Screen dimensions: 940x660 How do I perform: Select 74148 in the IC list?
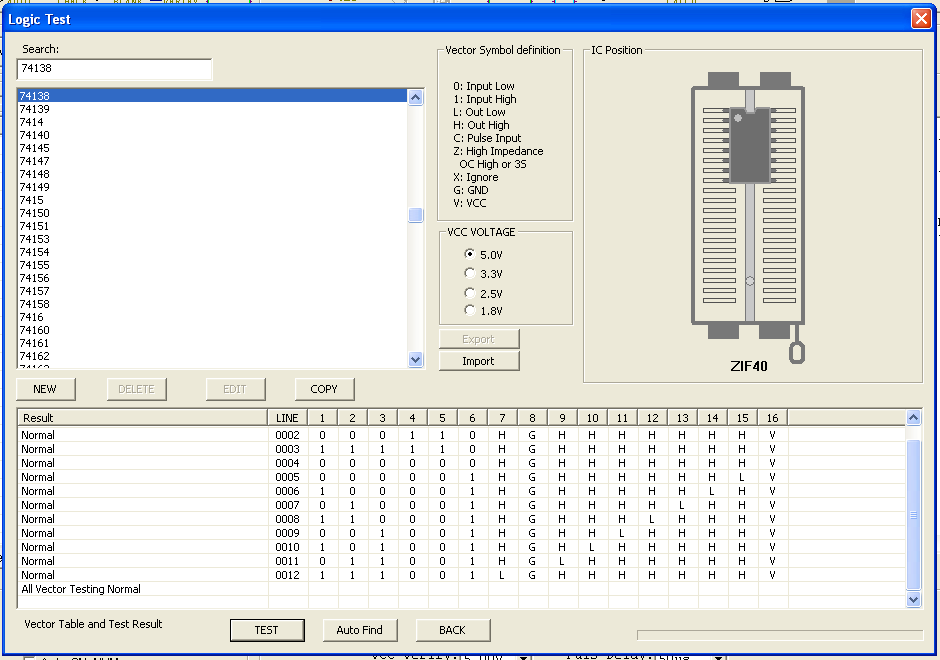click(x=213, y=174)
